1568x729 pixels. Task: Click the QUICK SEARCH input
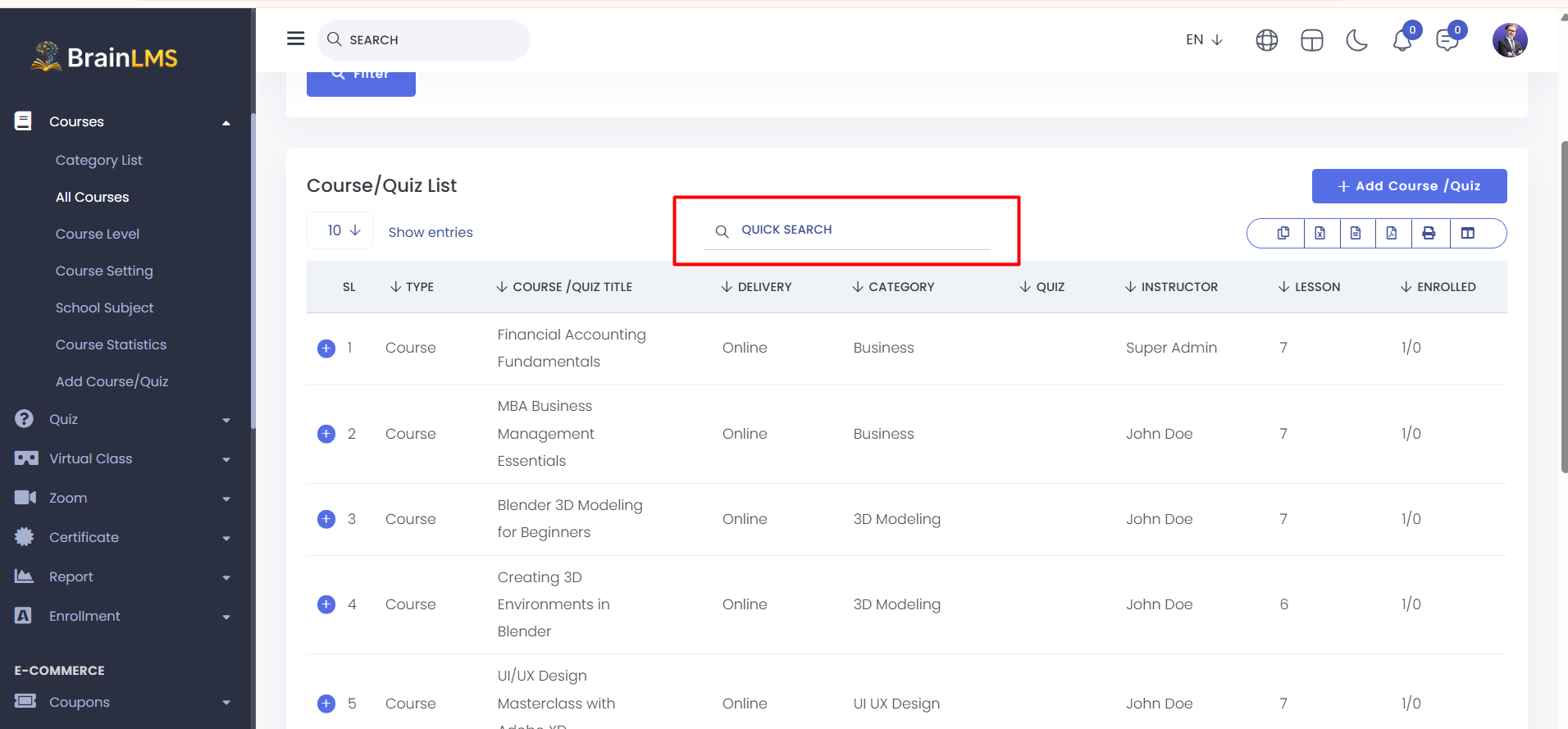pyautogui.click(x=847, y=230)
